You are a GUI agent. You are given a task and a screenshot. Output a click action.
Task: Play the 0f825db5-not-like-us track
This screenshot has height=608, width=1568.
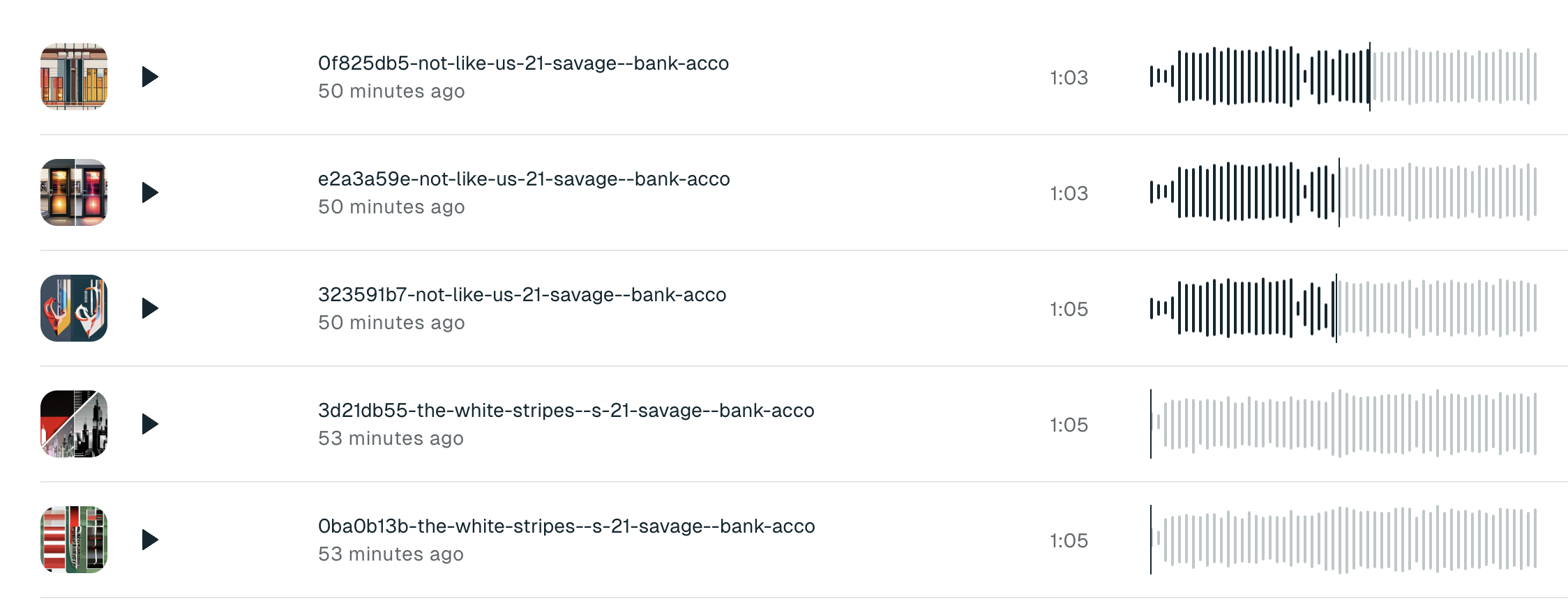point(150,77)
